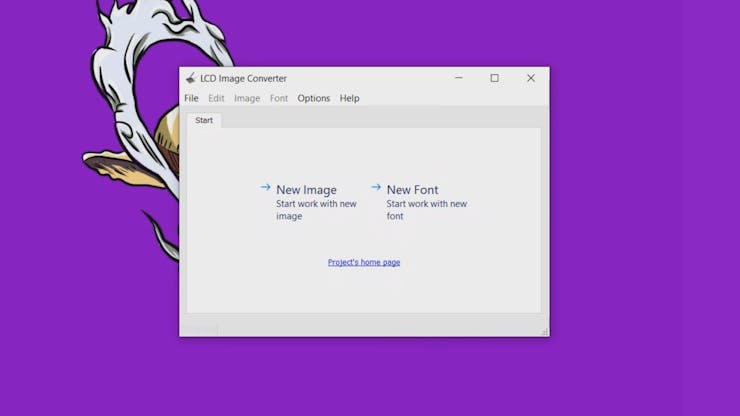The image size is (740, 416).
Task: Click the LCD Image Converter title text
Action: [x=243, y=78]
